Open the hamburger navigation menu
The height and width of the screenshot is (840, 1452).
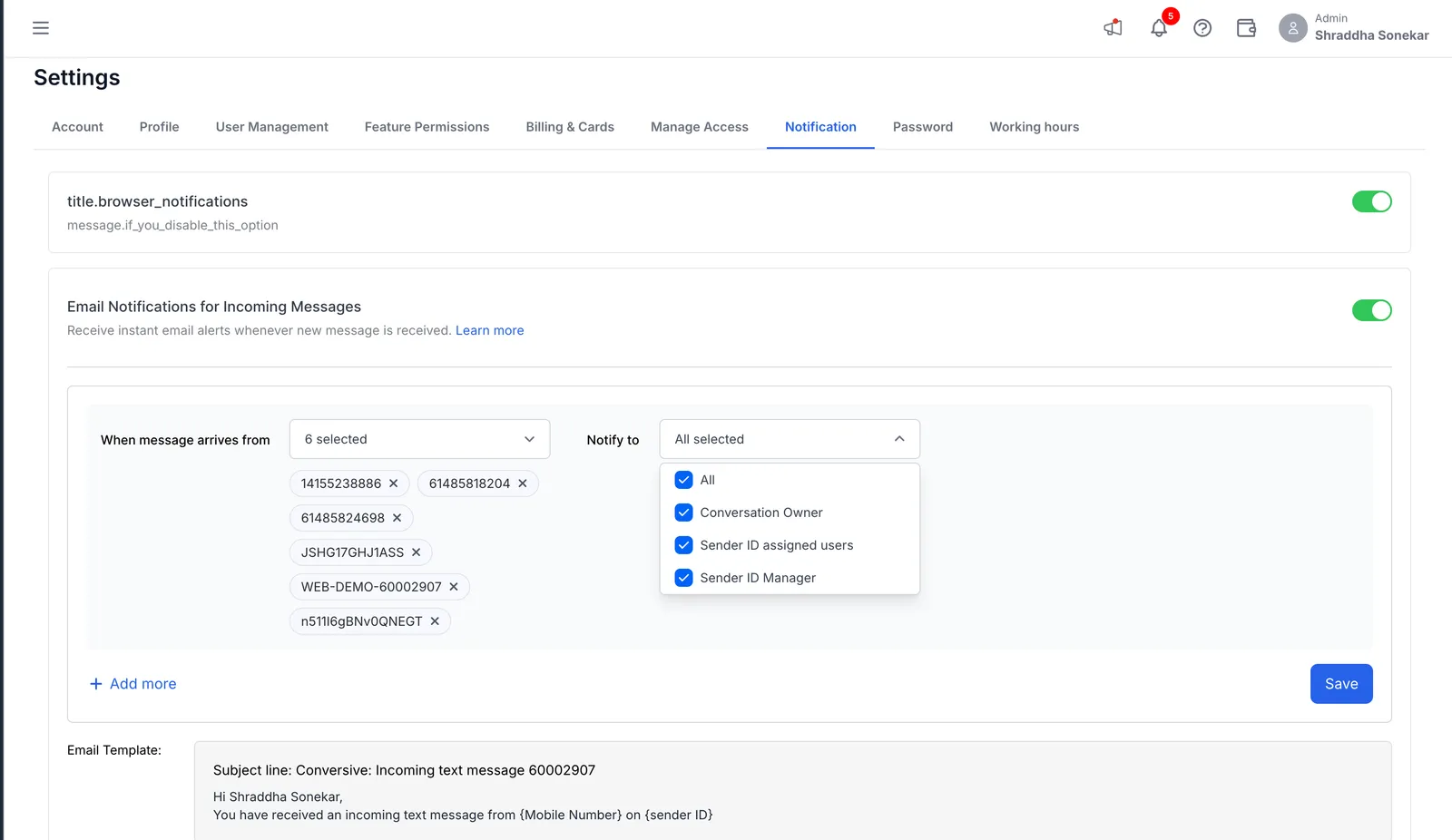pyautogui.click(x=41, y=28)
